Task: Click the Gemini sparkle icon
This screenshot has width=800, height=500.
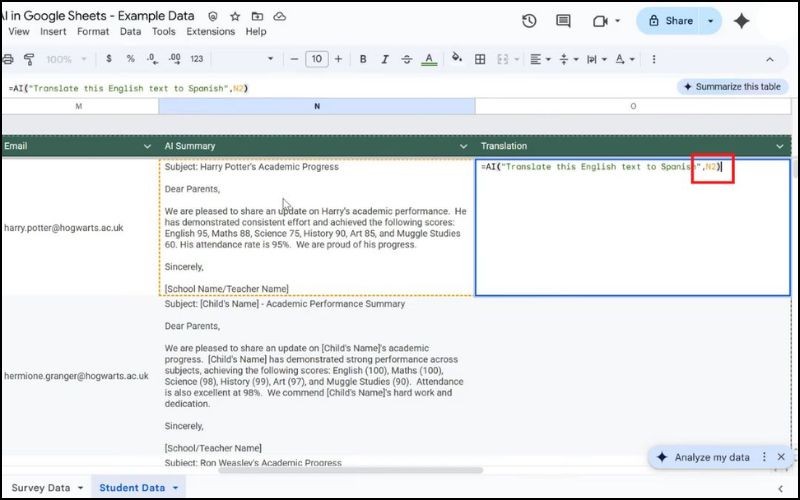Action: (x=741, y=21)
